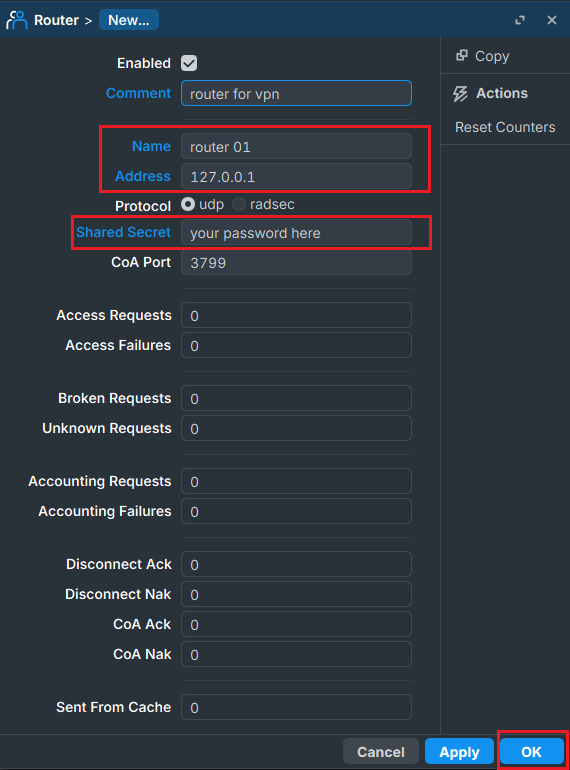This screenshot has width=570, height=770.
Task: Click the CoA Nak counter field
Action: 296,654
